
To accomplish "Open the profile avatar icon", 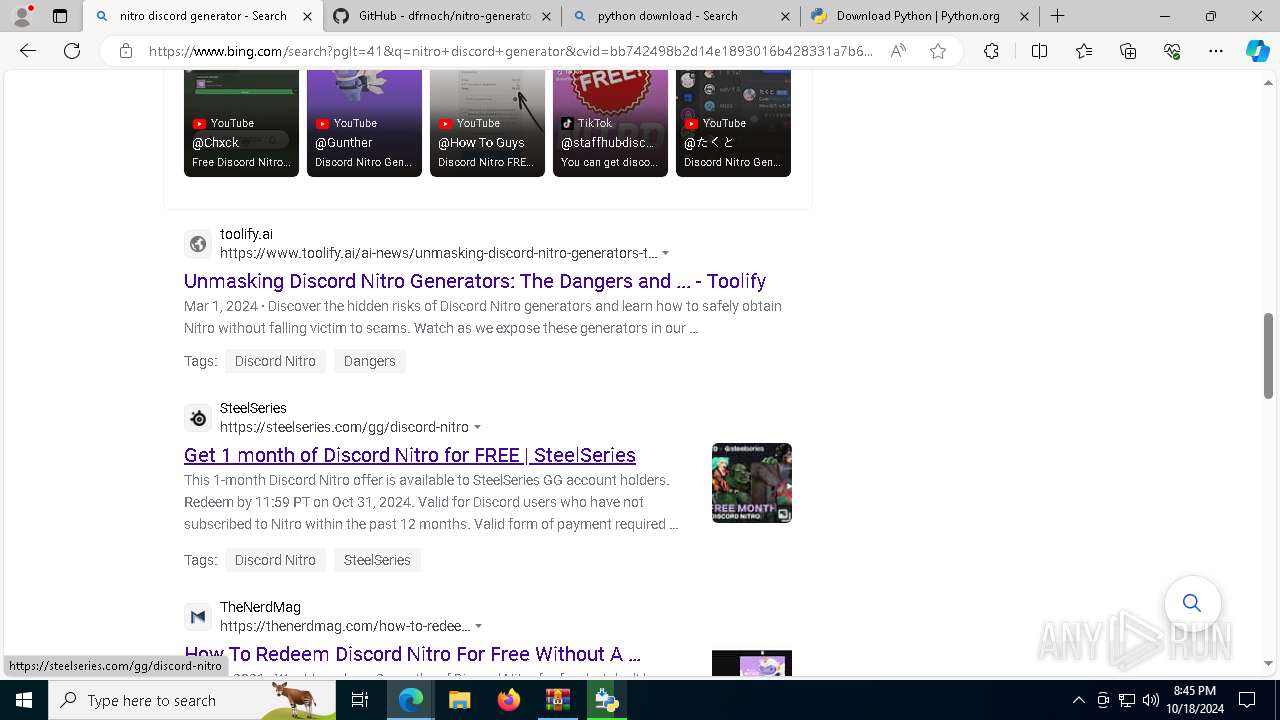I will click(22, 16).
